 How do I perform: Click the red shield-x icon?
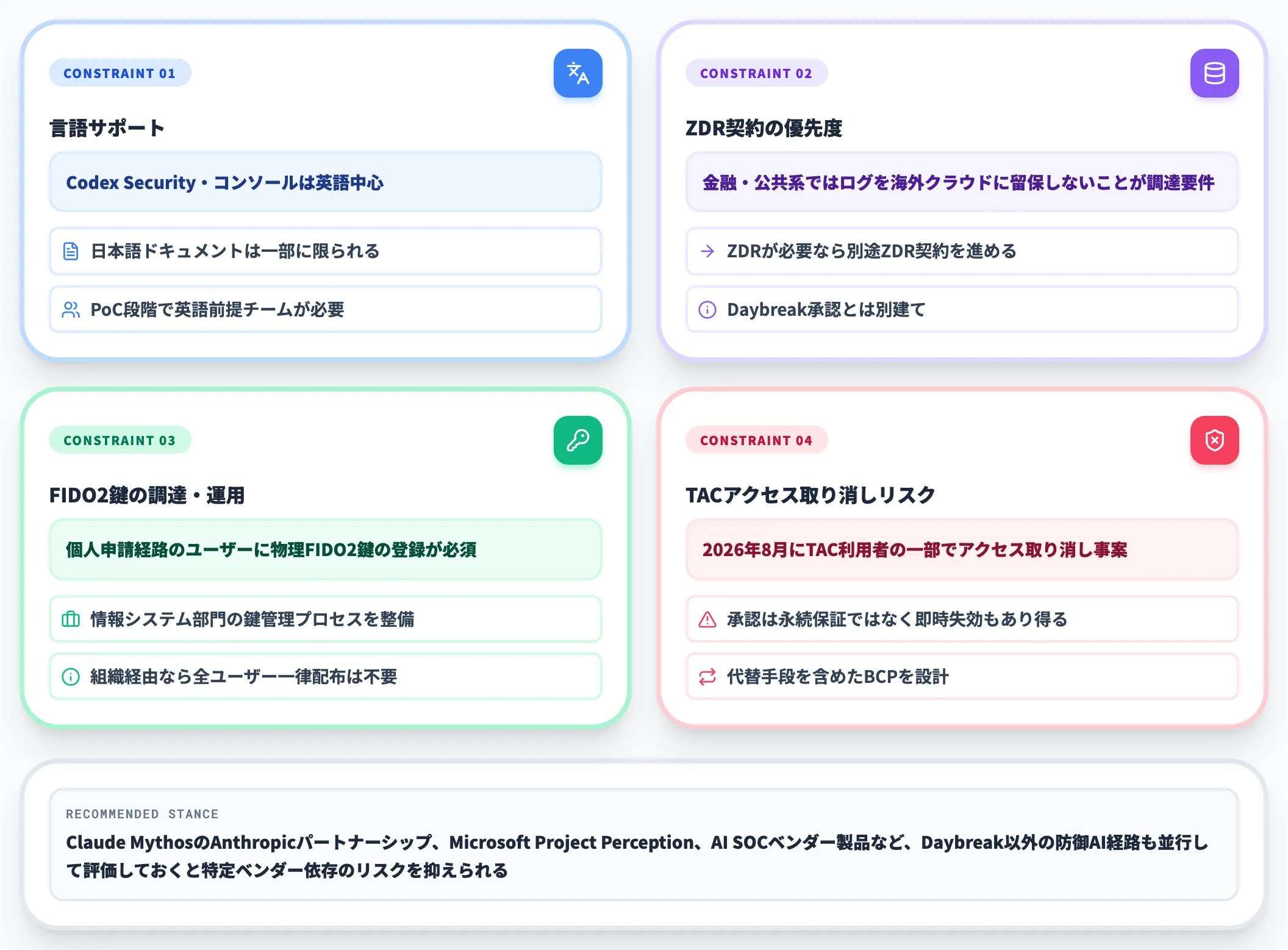[1214, 440]
